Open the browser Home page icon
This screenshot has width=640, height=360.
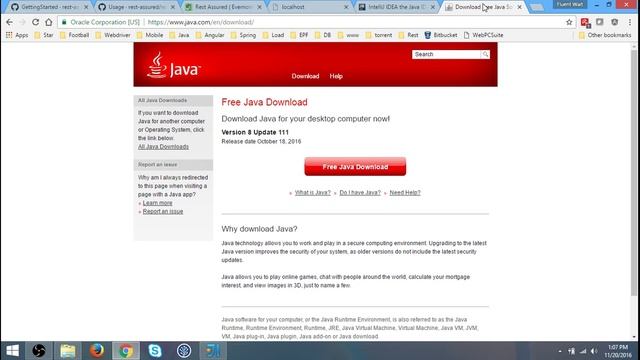pos(49,22)
